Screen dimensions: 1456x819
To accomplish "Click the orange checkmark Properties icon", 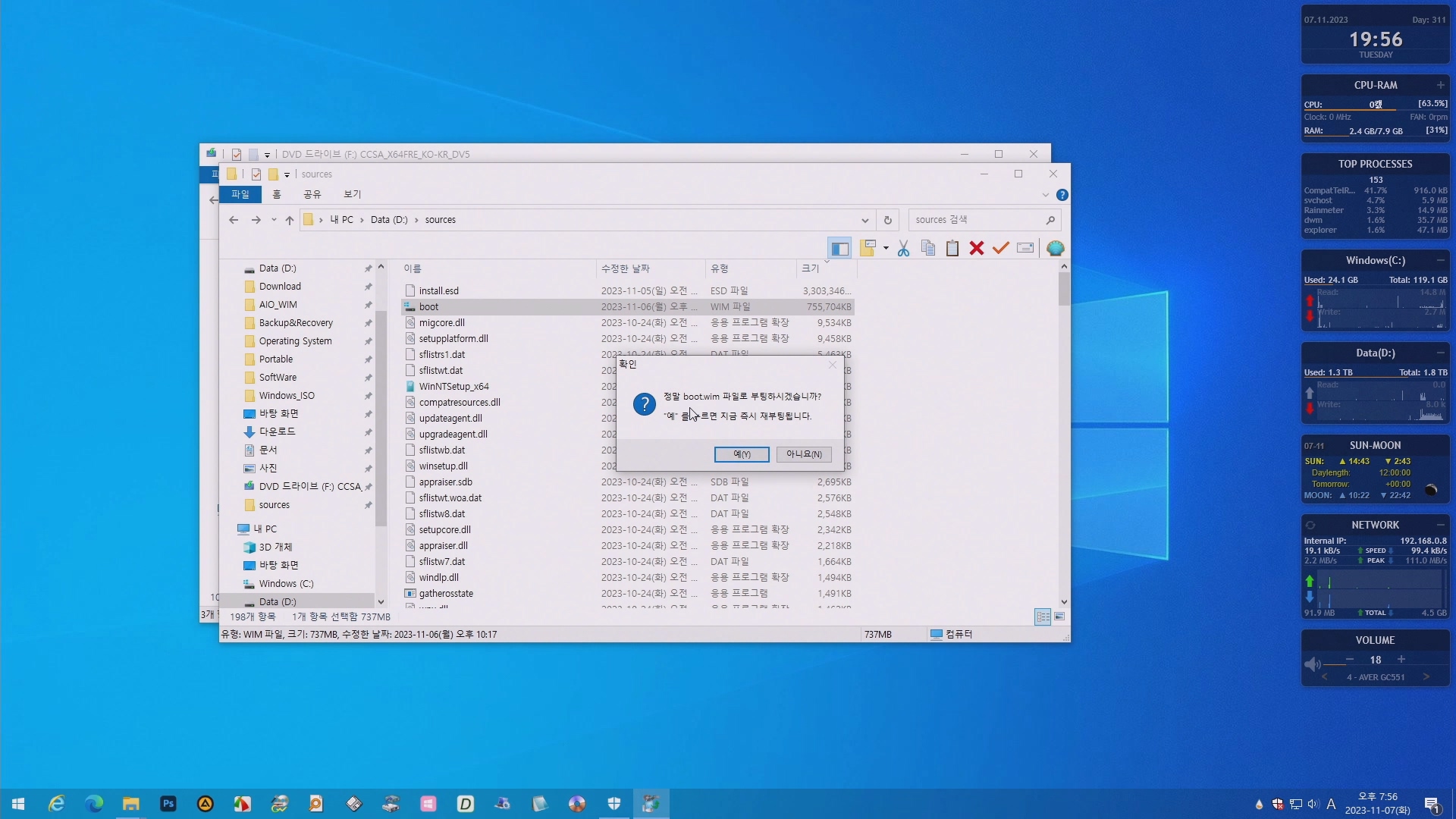I will coord(1001,249).
